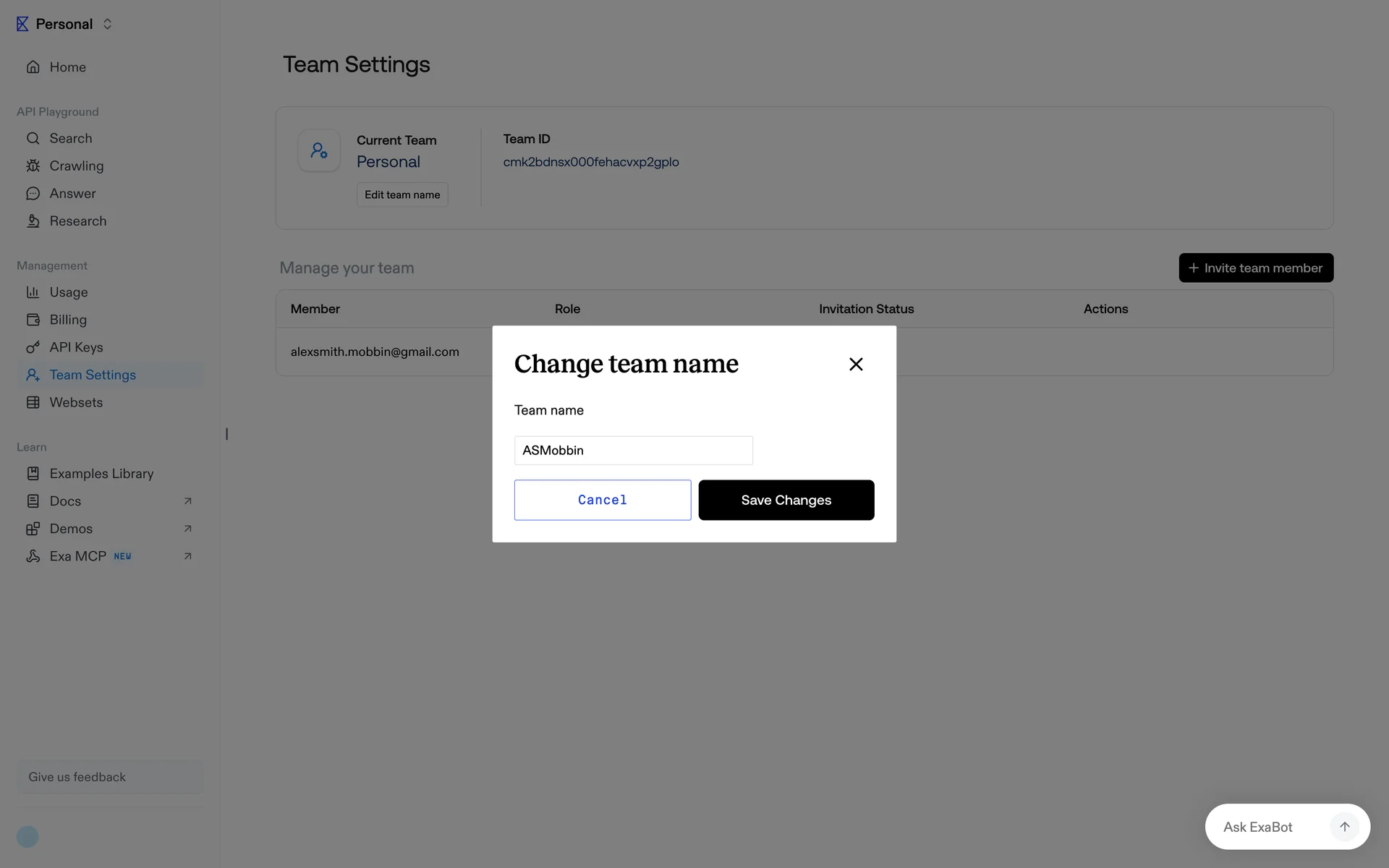Image resolution: width=1389 pixels, height=868 pixels.
Task: Click the Invite team member button
Action: click(1256, 268)
